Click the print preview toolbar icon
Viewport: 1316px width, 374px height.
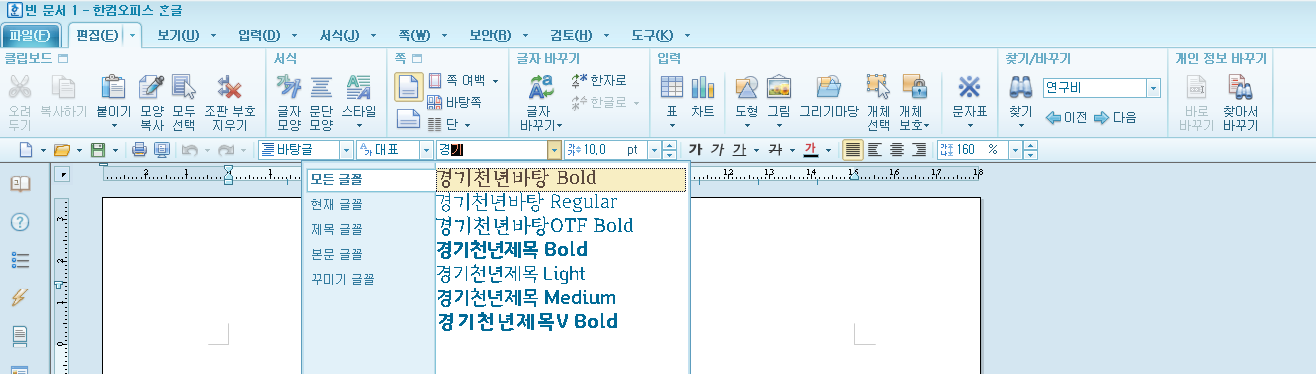tap(161, 149)
